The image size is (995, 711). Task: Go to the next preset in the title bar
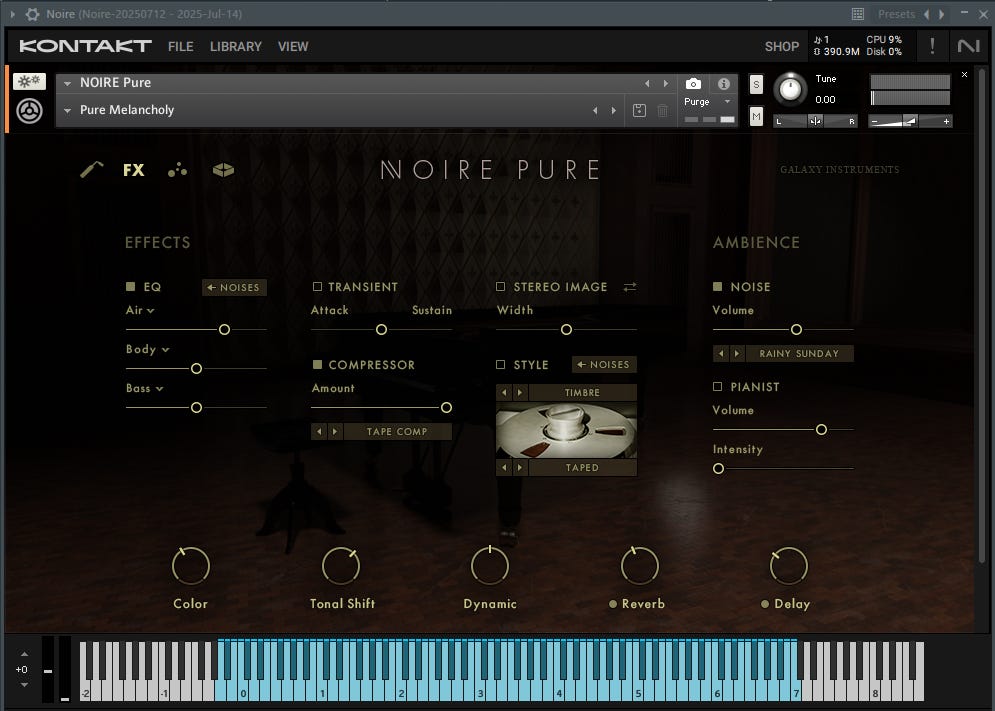[x=942, y=14]
